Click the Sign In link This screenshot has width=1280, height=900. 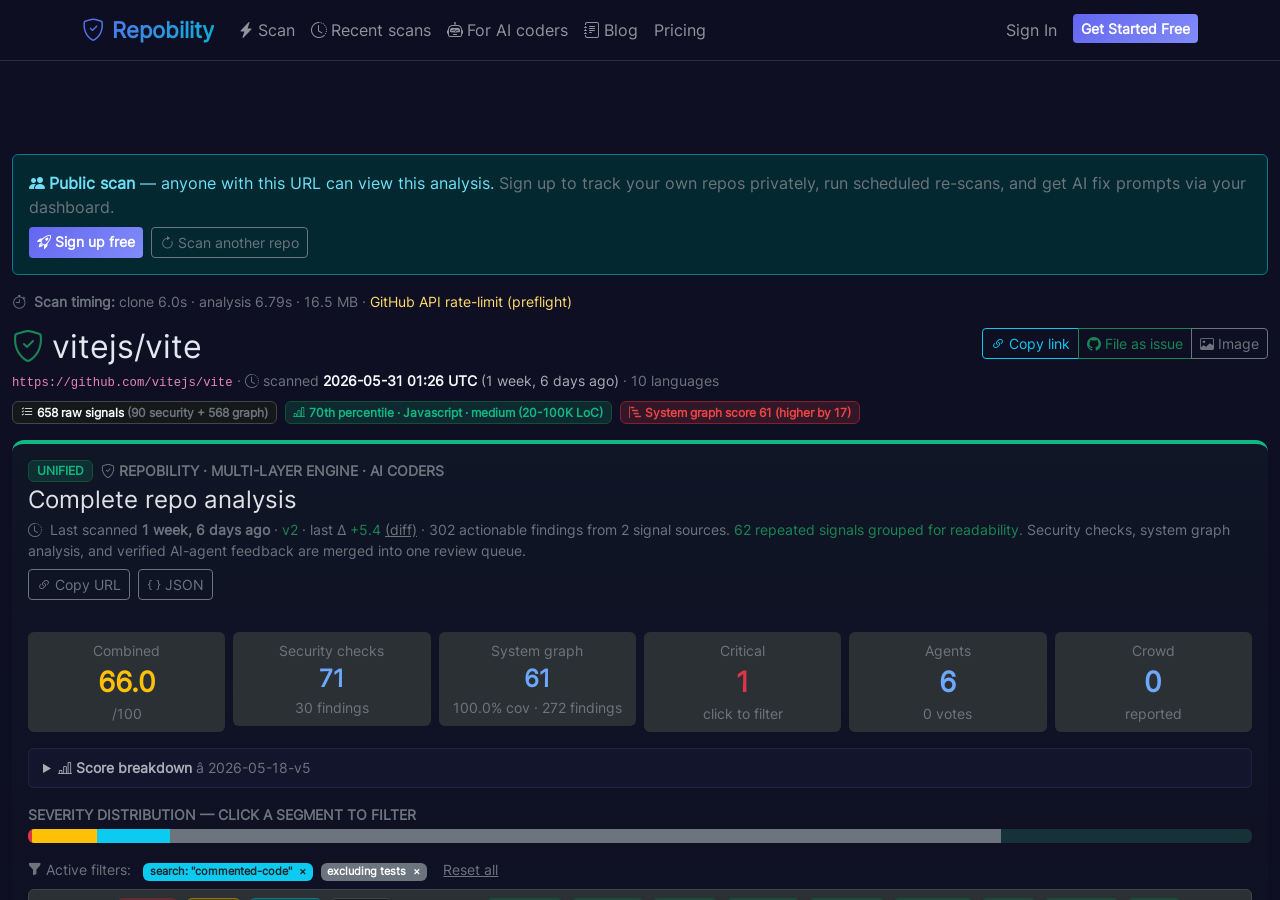pyautogui.click(x=1031, y=30)
